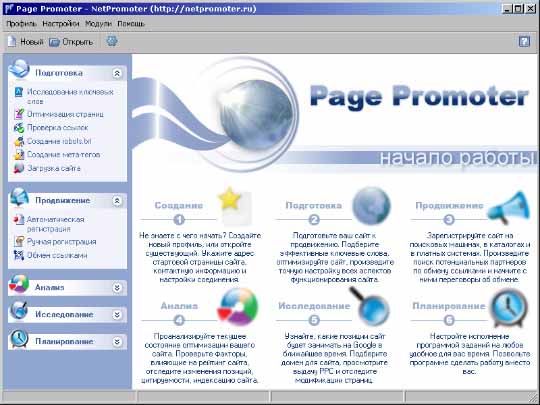Click the Открыть toolbar button

(x=71, y=42)
